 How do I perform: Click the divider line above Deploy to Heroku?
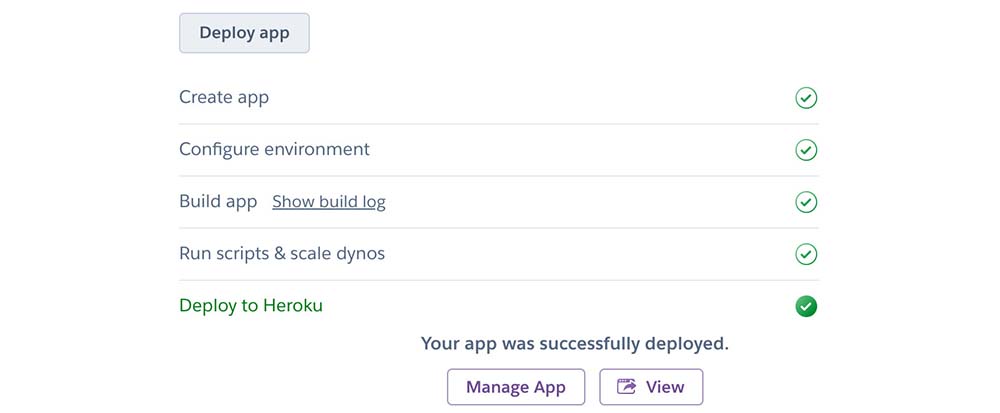tap(498, 280)
